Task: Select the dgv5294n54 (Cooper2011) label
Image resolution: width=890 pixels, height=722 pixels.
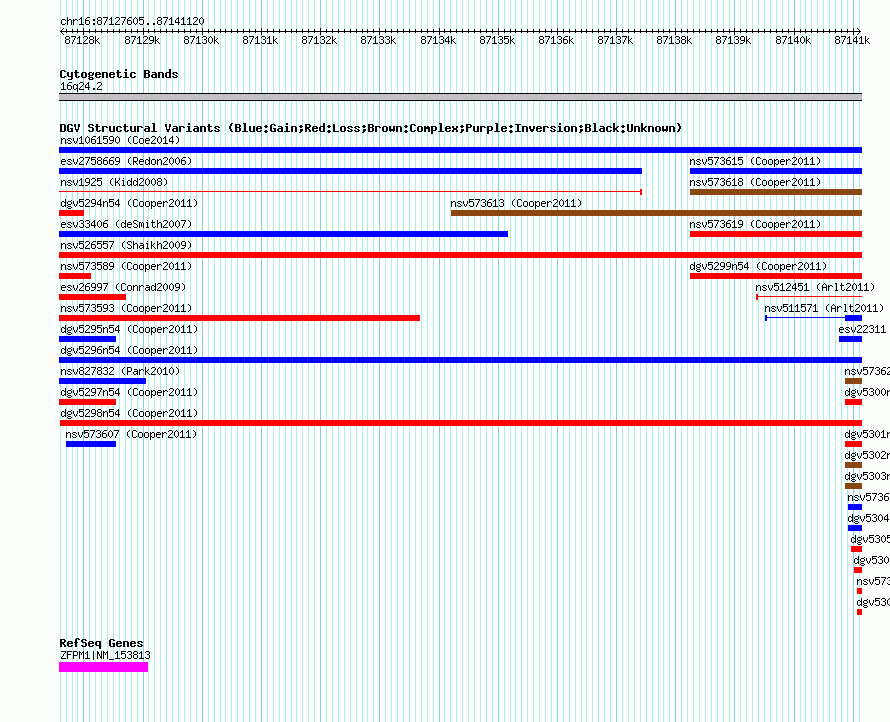Action: click(129, 203)
